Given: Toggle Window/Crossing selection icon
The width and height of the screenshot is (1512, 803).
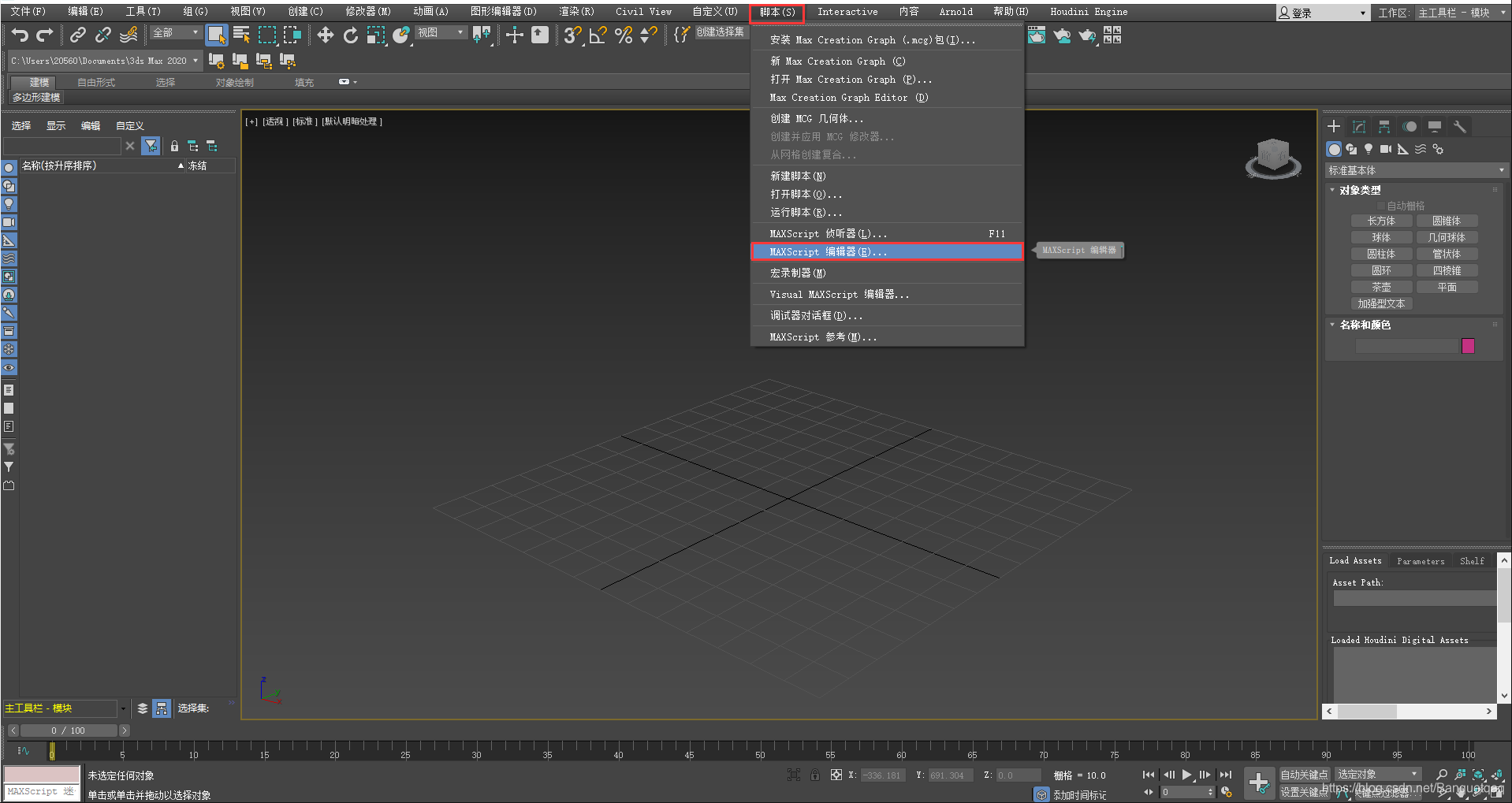Looking at the screenshot, I should pyautogui.click(x=292, y=35).
